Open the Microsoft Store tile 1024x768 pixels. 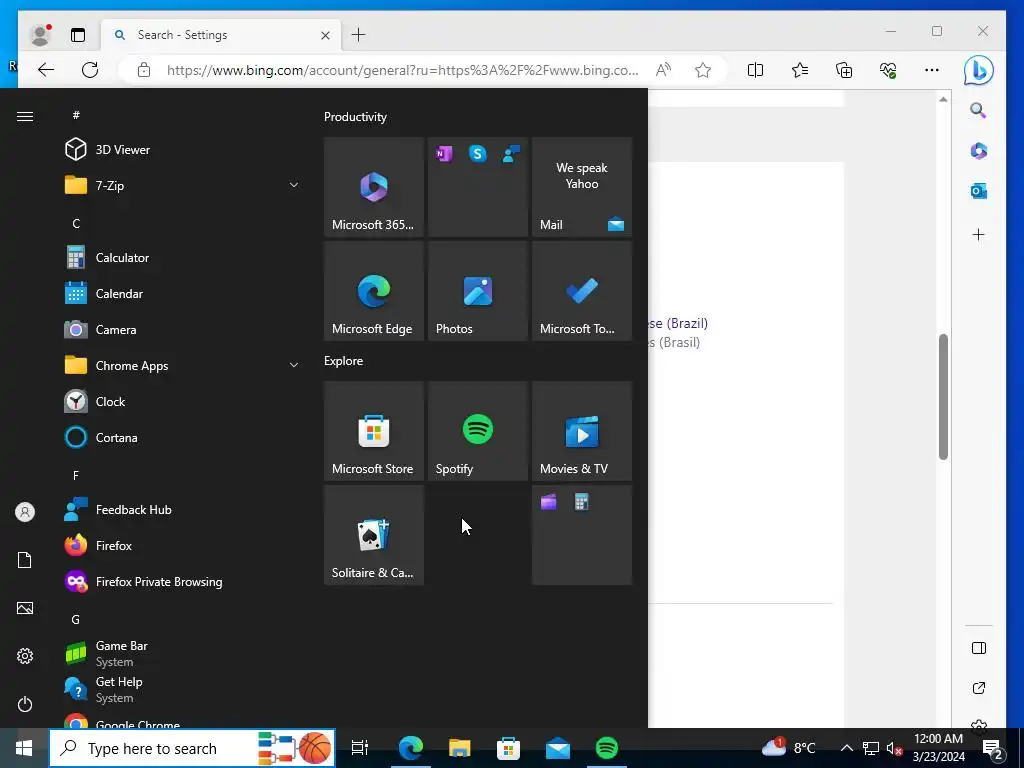pyautogui.click(x=374, y=431)
